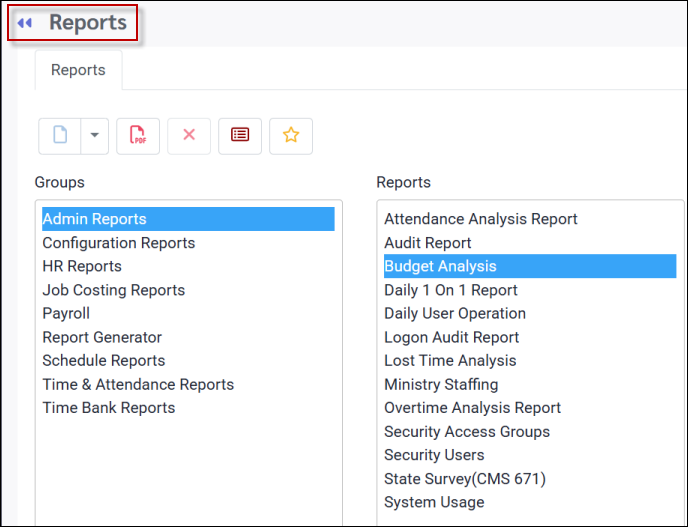Switch to the Reports tab
Viewport: 688px width, 527px height.
pos(79,70)
